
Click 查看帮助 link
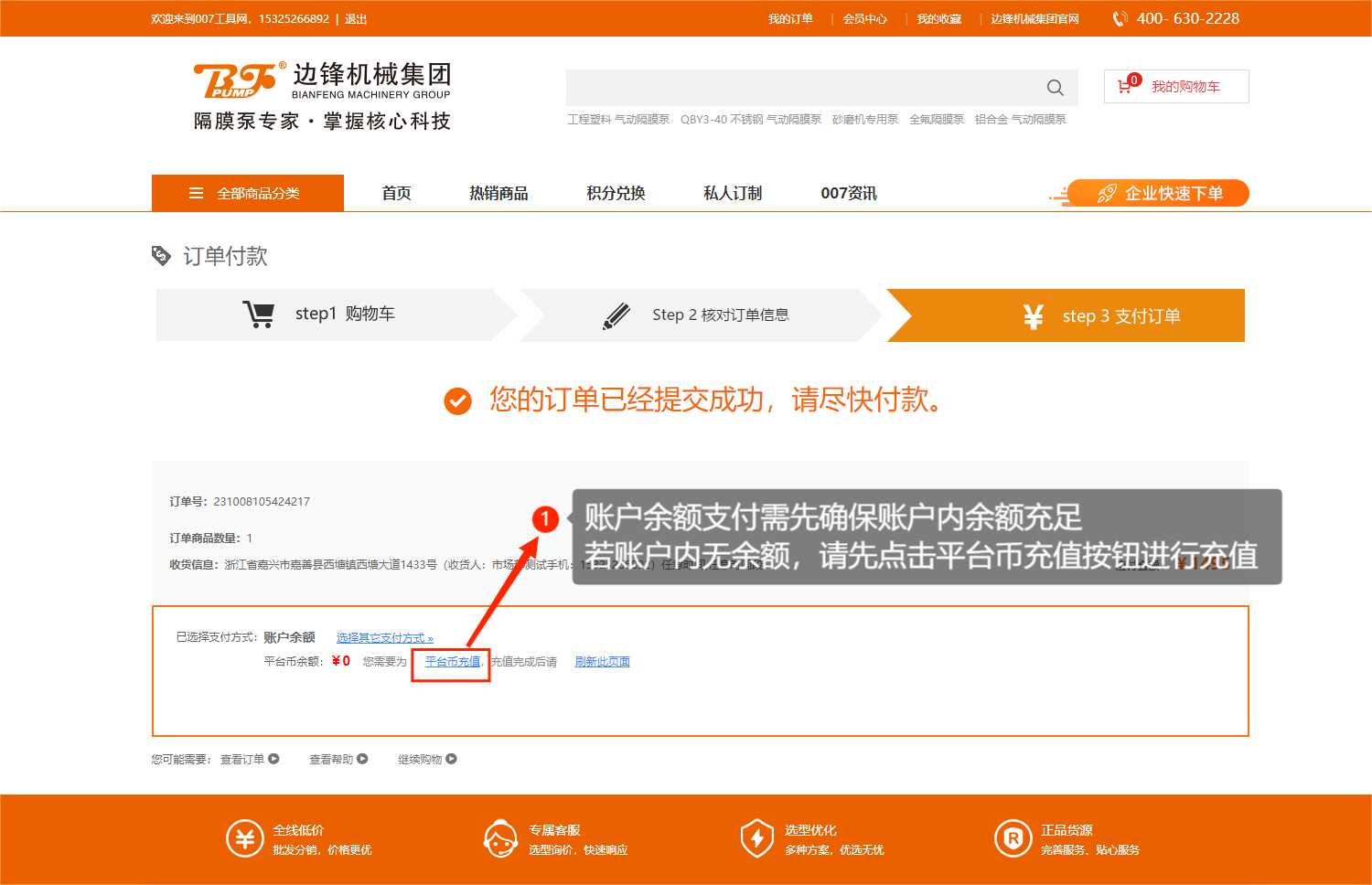[331, 759]
